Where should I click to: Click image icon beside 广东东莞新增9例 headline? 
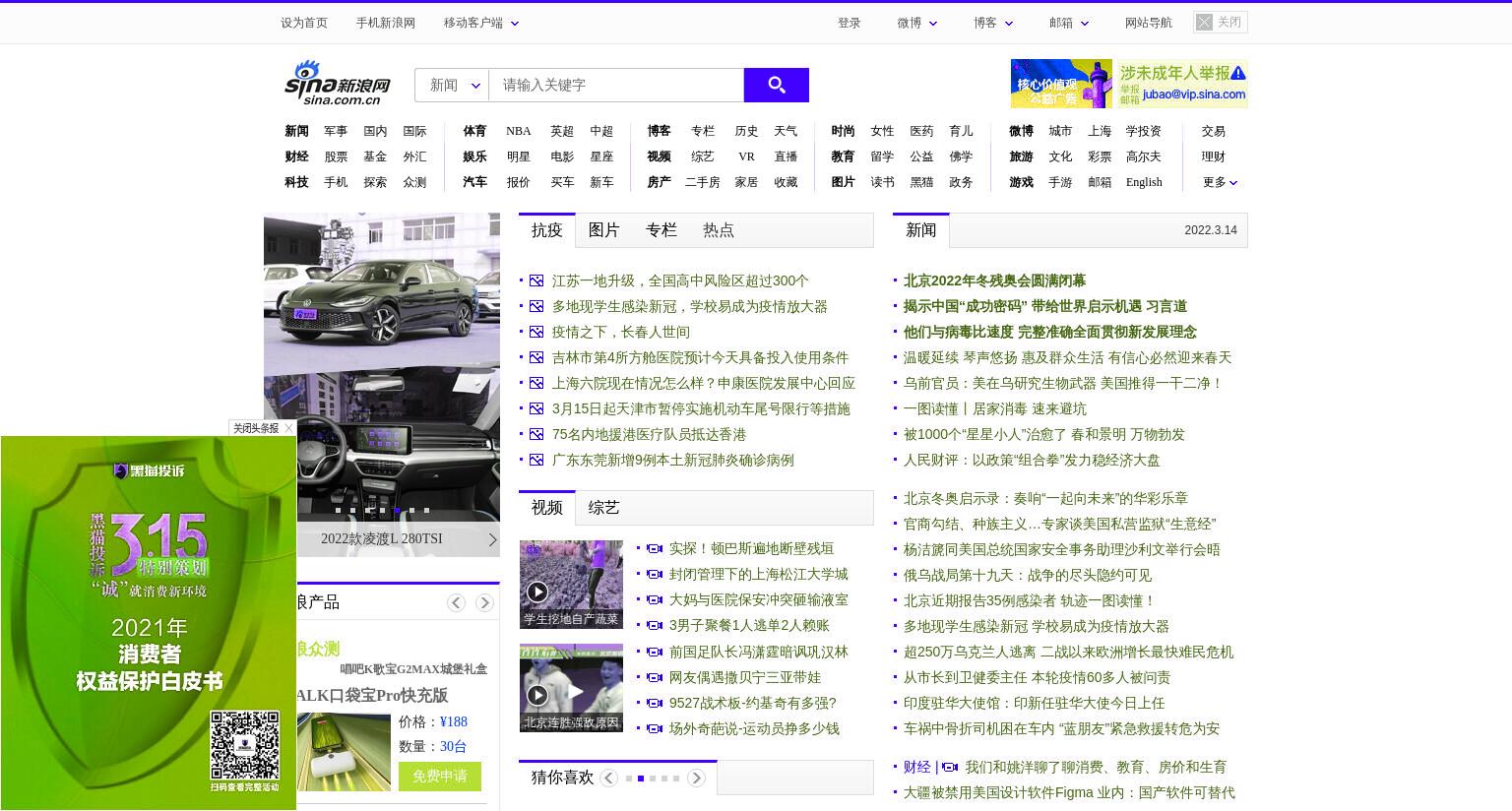click(x=536, y=460)
